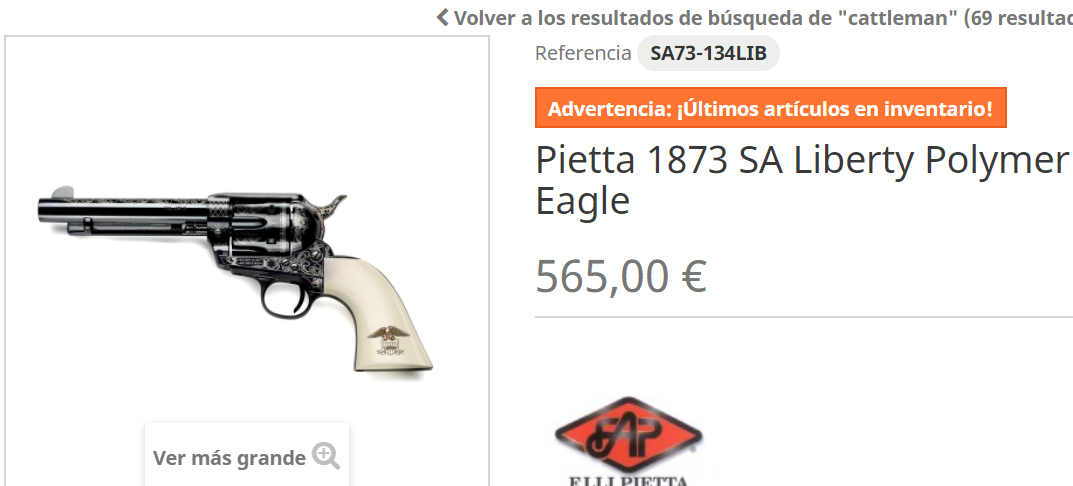The width and height of the screenshot is (1073, 486).
Task: Click the Pietta 1873 SA Liberty title
Action: [802, 181]
